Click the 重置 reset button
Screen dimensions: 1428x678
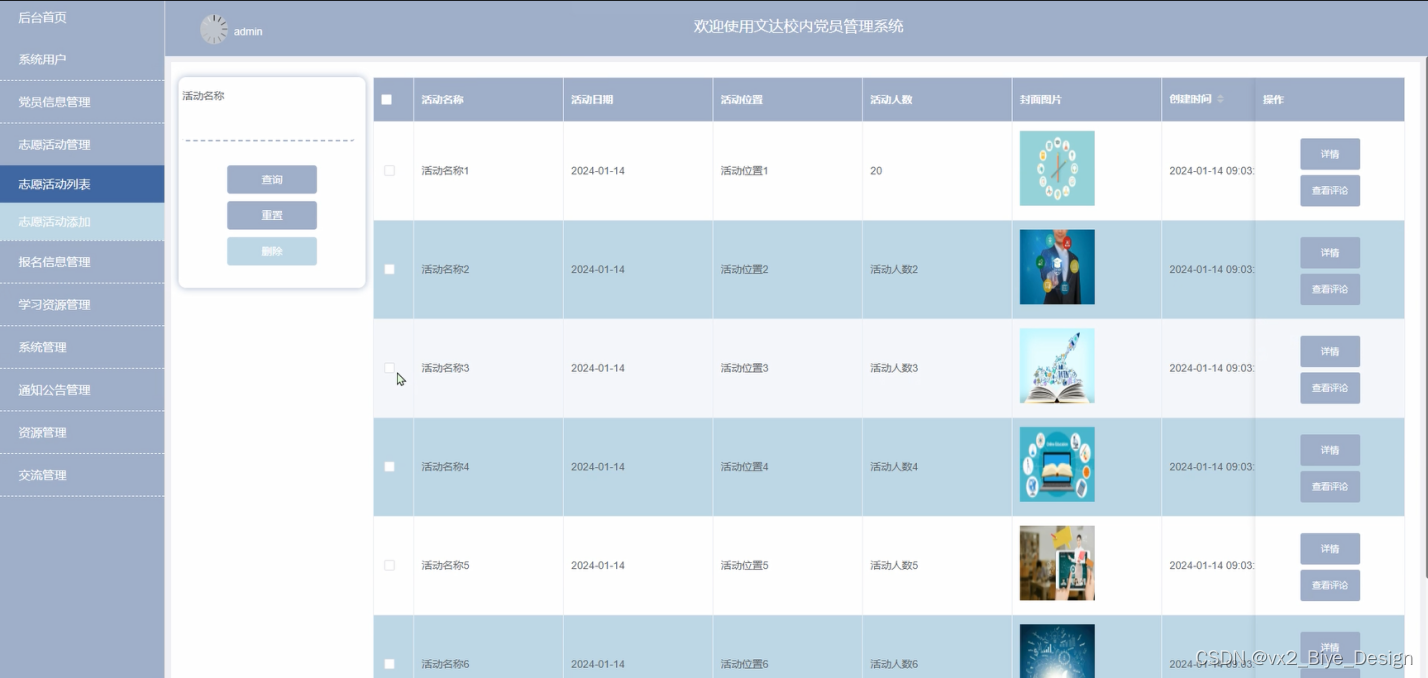tap(272, 215)
